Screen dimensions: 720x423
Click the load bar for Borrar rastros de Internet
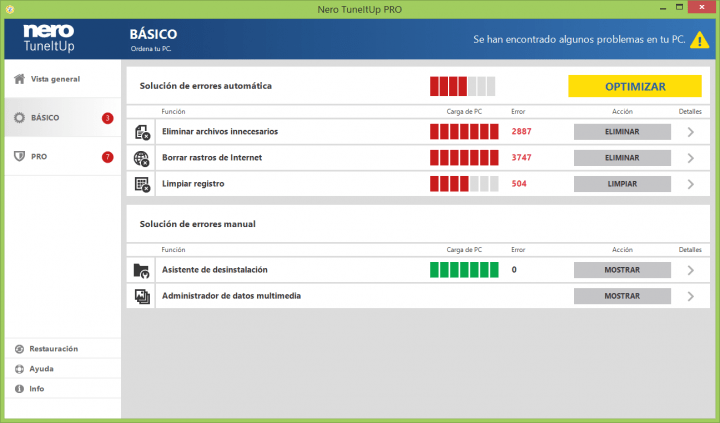464,158
